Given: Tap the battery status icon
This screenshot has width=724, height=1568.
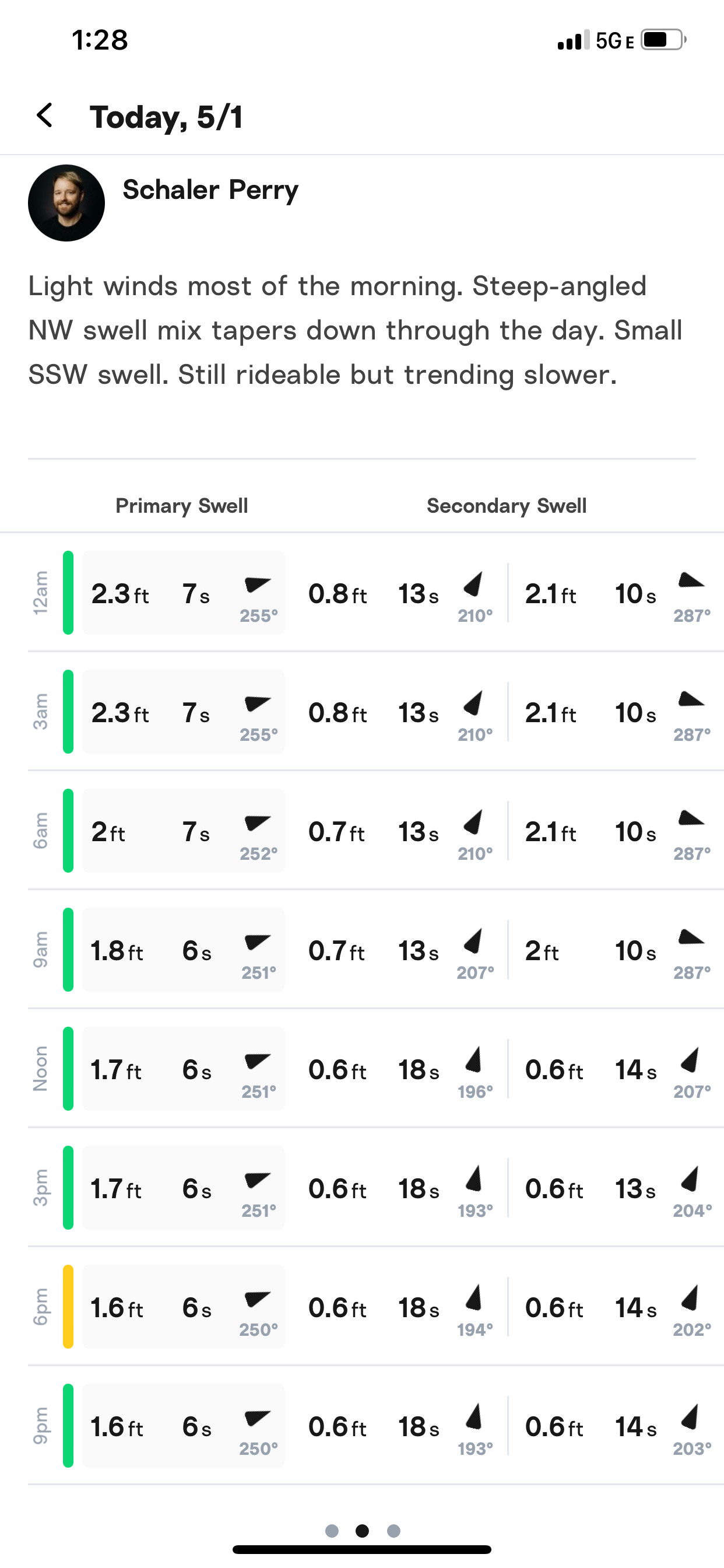Looking at the screenshot, I should (663, 40).
